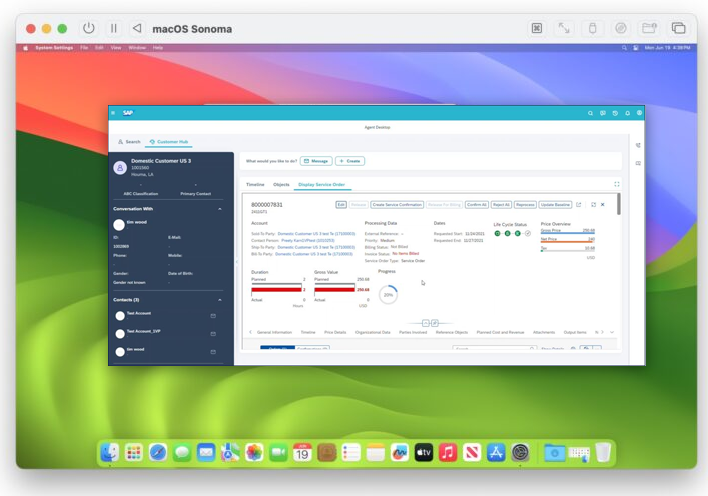Click the VM power button
The image size is (708, 496).
coord(89,28)
